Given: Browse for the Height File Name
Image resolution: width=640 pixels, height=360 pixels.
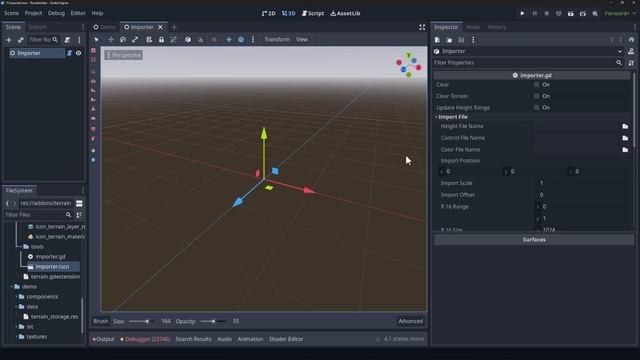Looking at the screenshot, I should click(625, 127).
